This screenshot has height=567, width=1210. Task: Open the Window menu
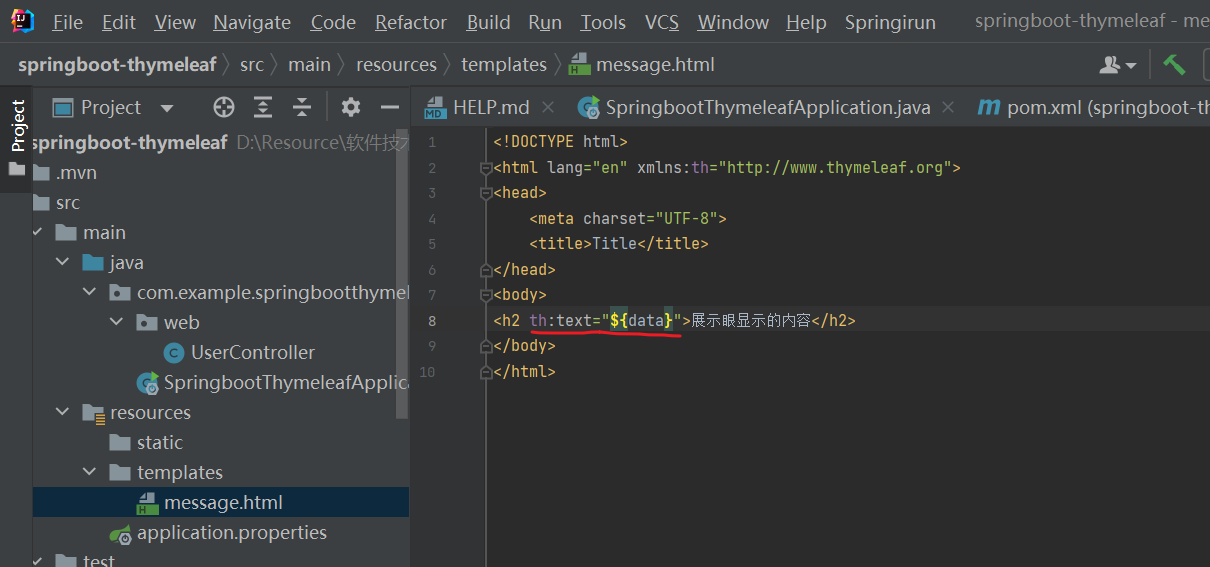tap(733, 22)
